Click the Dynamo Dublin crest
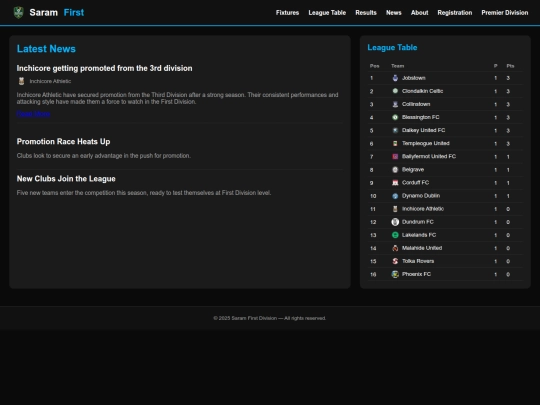 395,196
